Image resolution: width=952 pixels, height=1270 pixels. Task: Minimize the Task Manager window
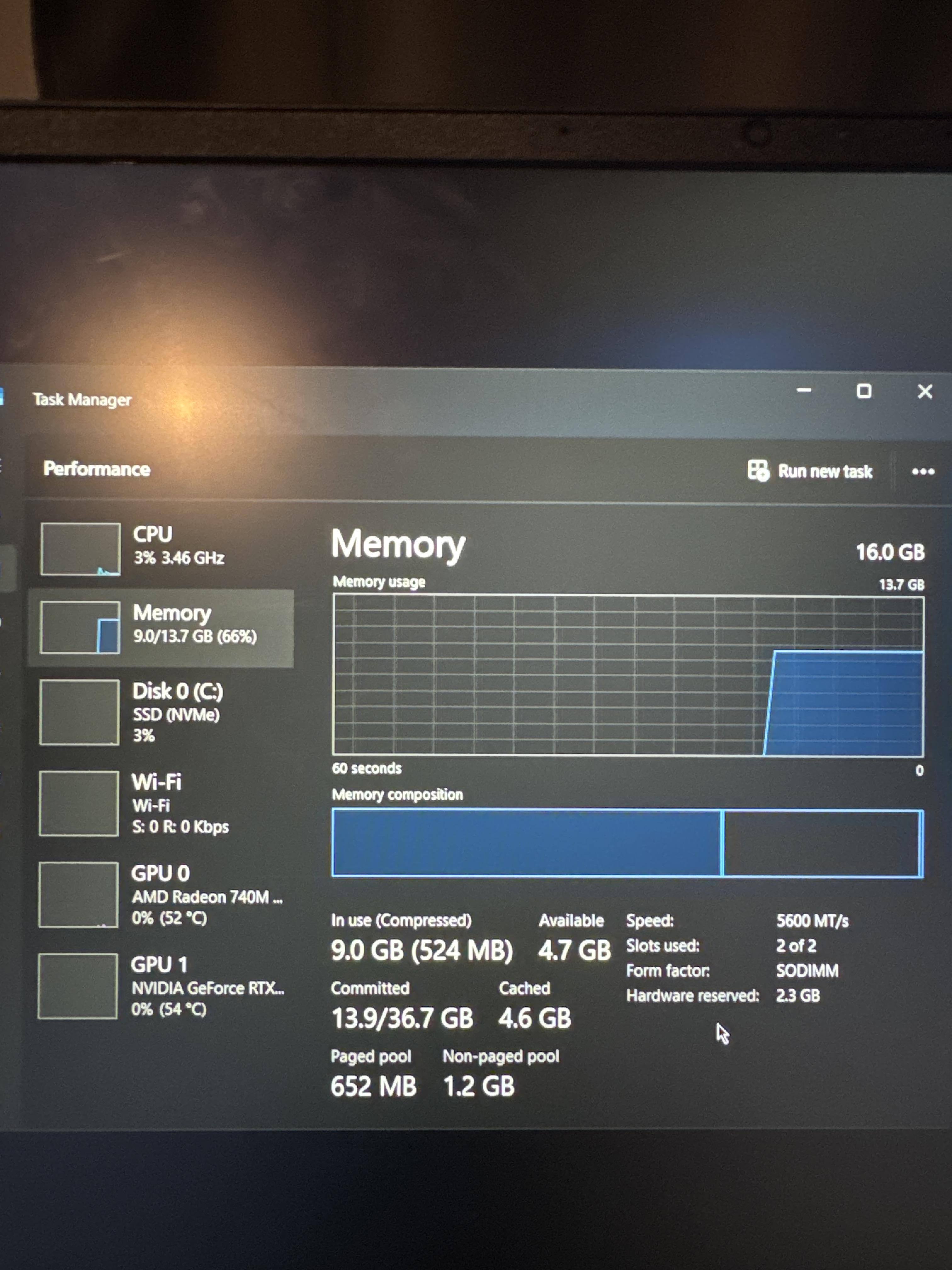[804, 390]
